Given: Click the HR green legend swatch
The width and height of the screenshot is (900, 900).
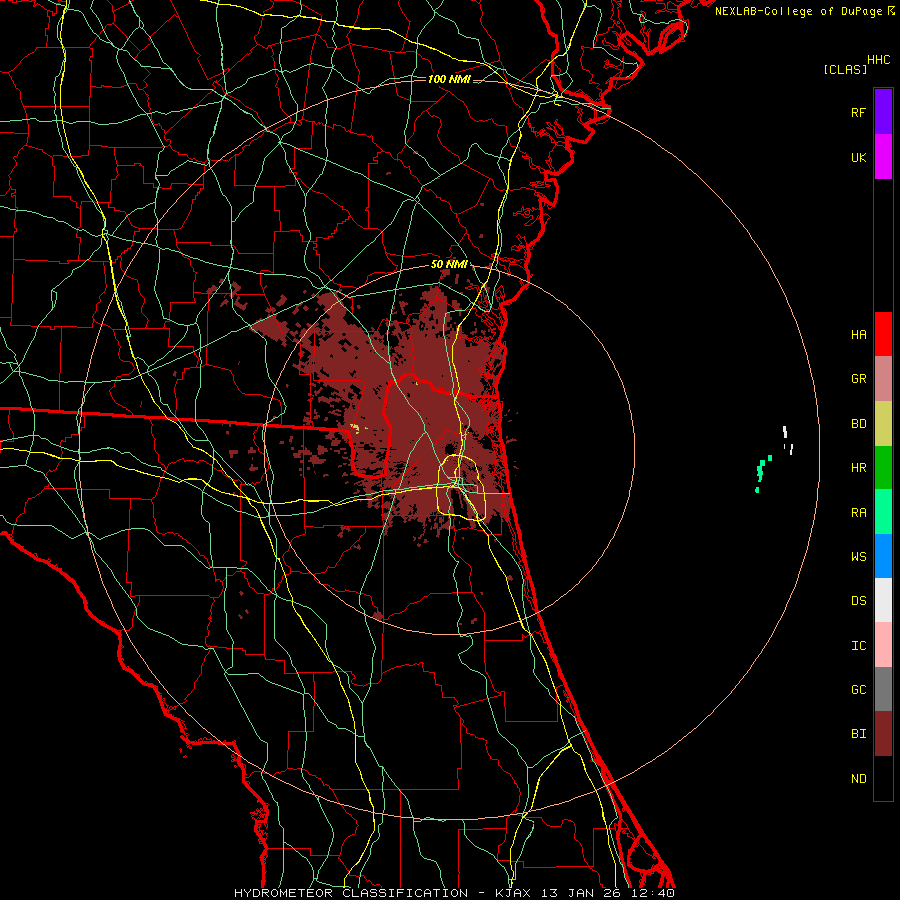Looking at the screenshot, I should [x=883, y=467].
